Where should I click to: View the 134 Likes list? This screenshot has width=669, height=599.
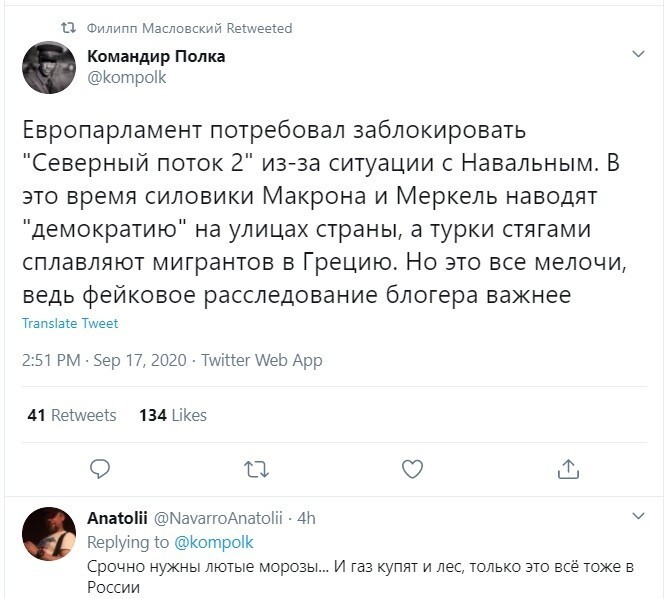tap(173, 415)
